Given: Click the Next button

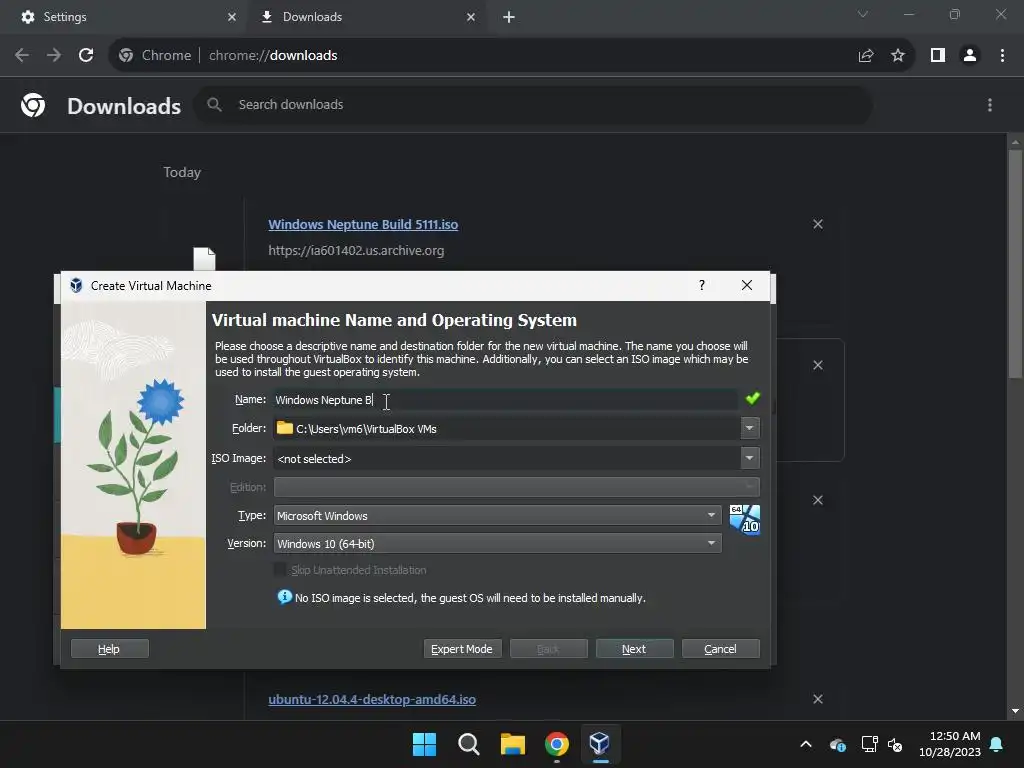Looking at the screenshot, I should 634,648.
